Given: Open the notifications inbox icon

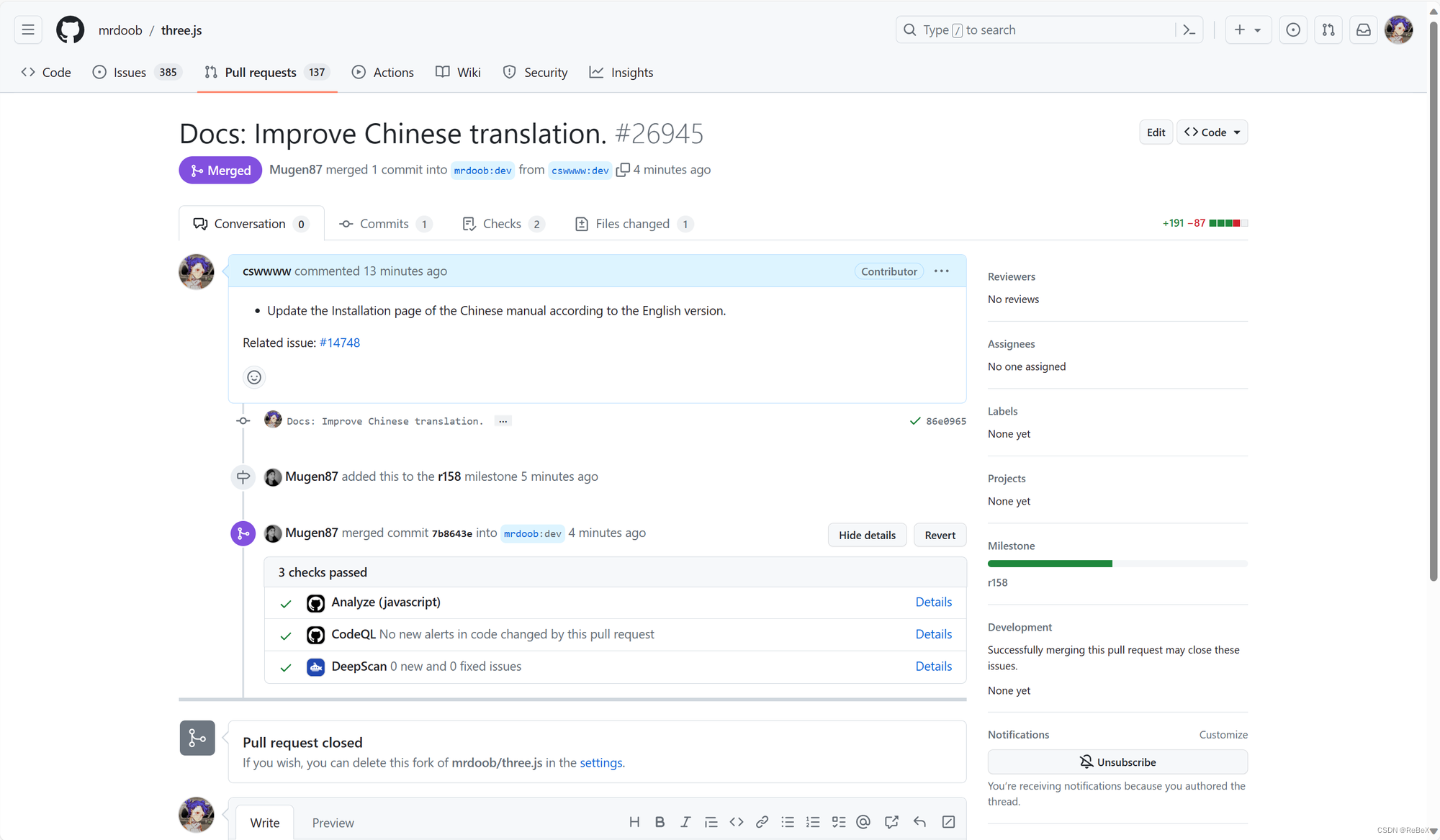Looking at the screenshot, I should tap(1363, 30).
